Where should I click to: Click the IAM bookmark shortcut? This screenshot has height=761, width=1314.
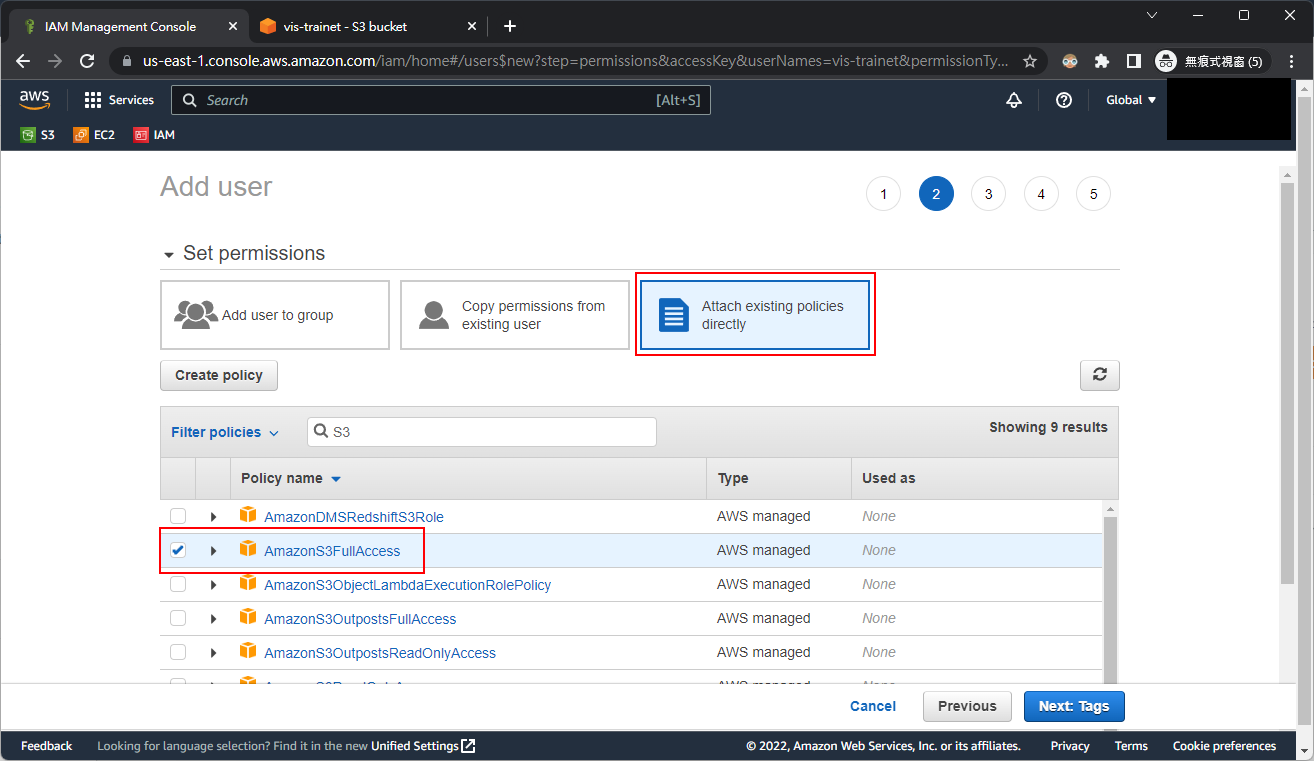(x=154, y=134)
